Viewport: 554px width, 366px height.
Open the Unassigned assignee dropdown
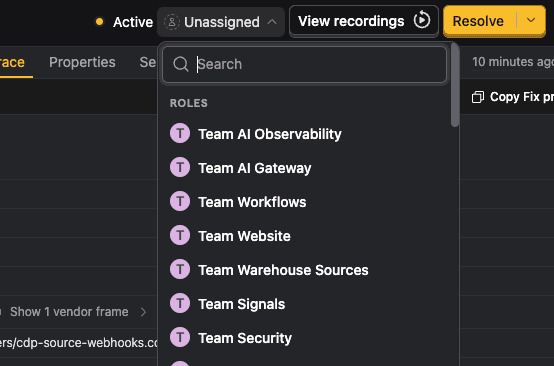pyautogui.click(x=221, y=22)
